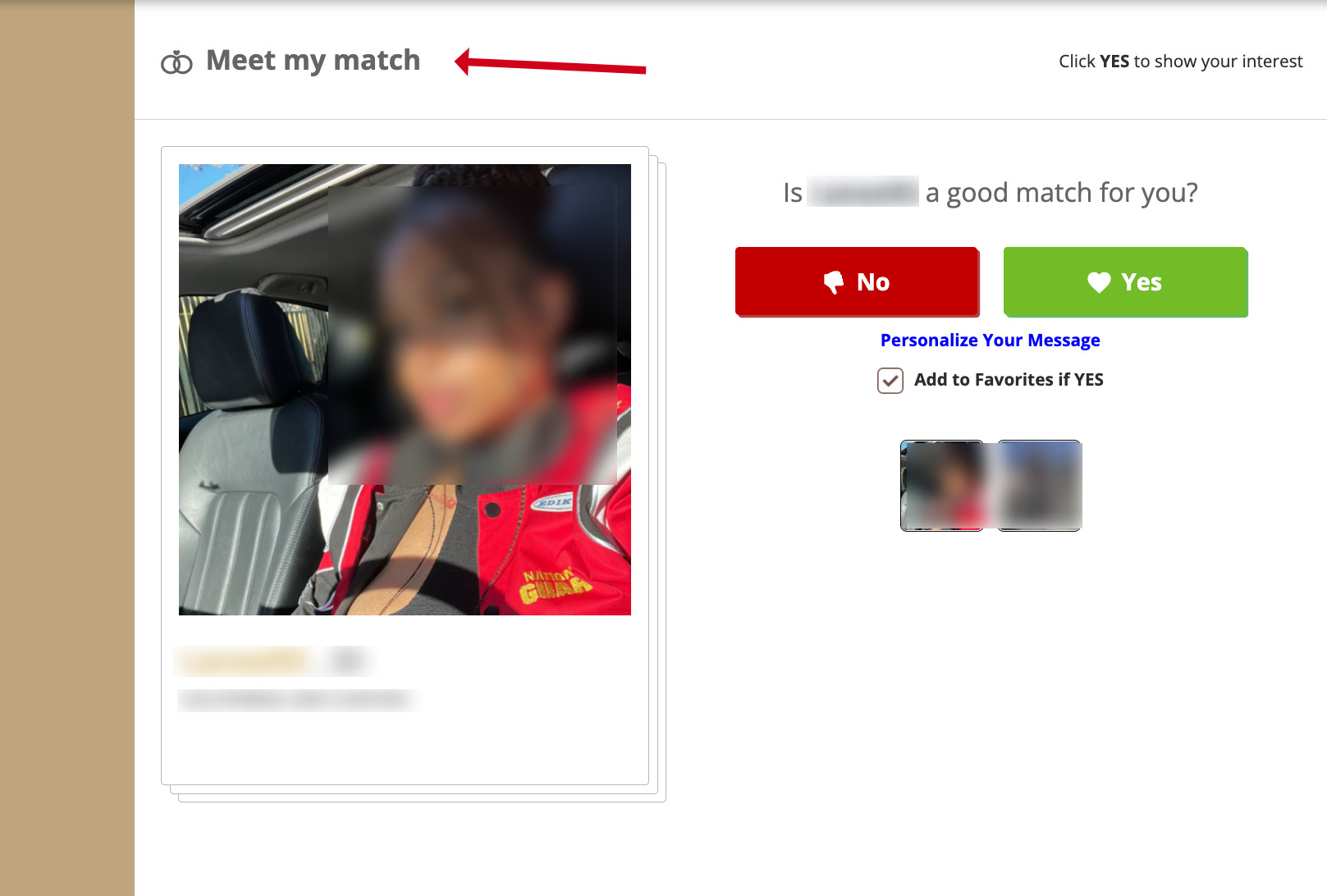Click the blurred location line on the card
The height and width of the screenshot is (896, 1327).
click(294, 700)
